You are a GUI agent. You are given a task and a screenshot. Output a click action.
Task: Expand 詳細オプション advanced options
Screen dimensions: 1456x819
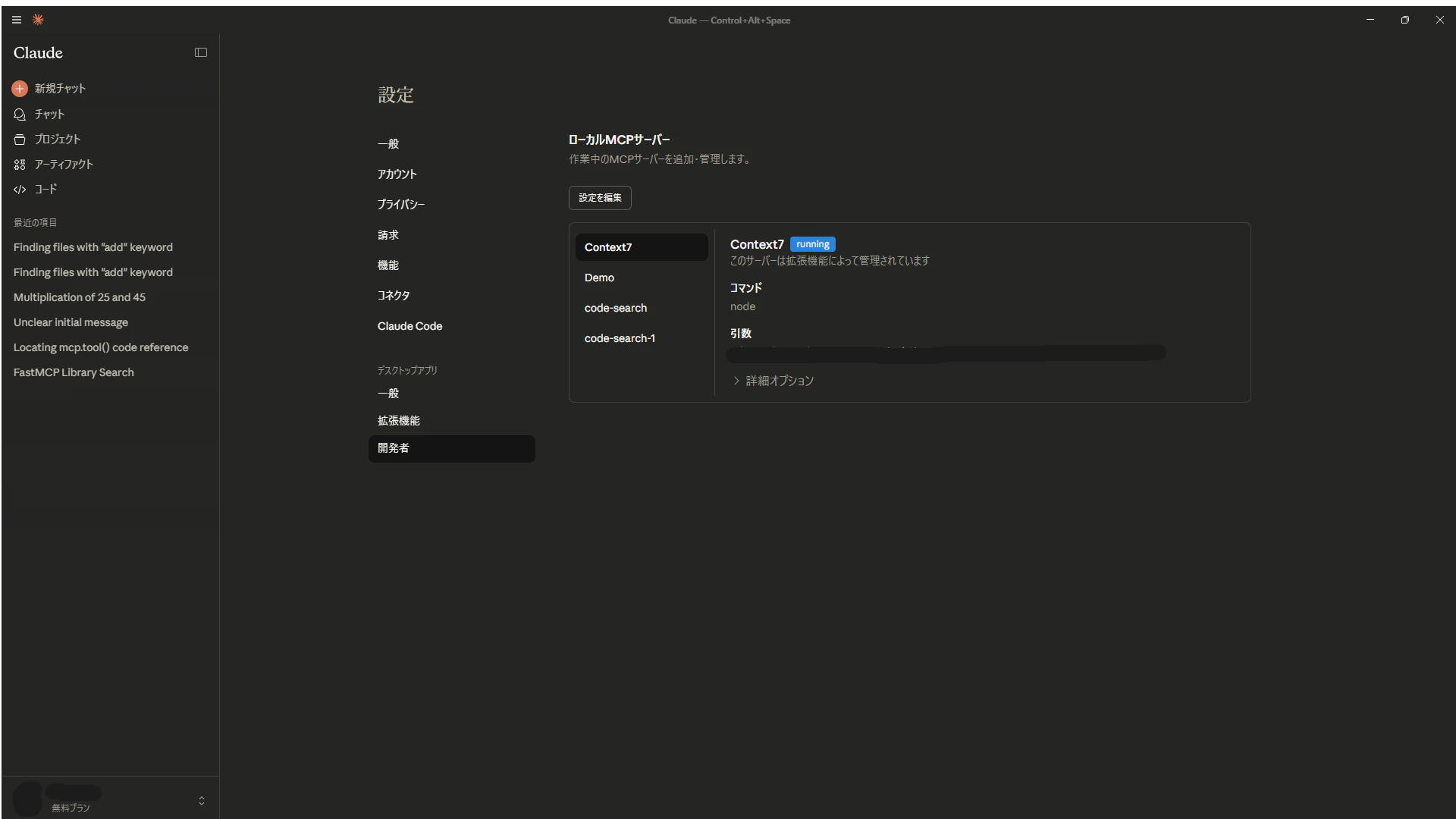click(773, 381)
